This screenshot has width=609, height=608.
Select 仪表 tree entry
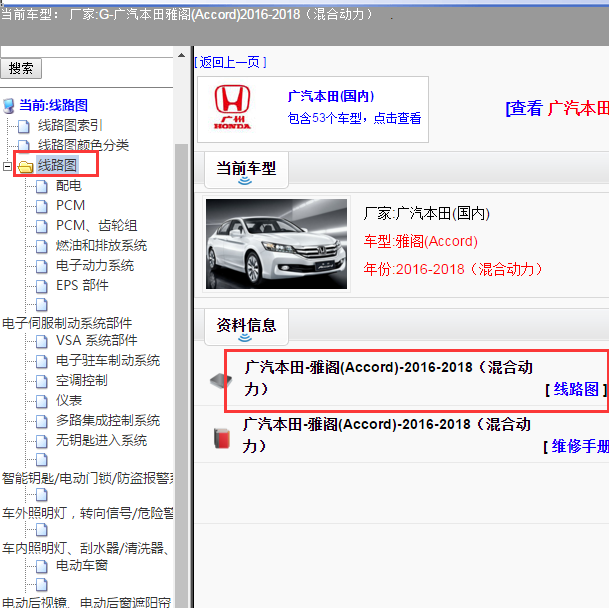click(x=69, y=400)
